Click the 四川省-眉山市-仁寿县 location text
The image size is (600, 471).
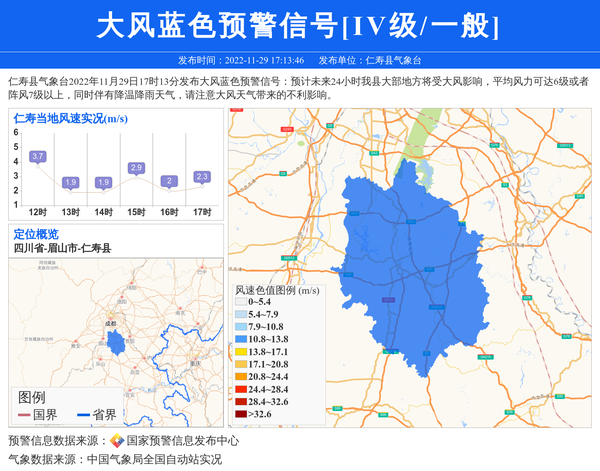[62, 248]
